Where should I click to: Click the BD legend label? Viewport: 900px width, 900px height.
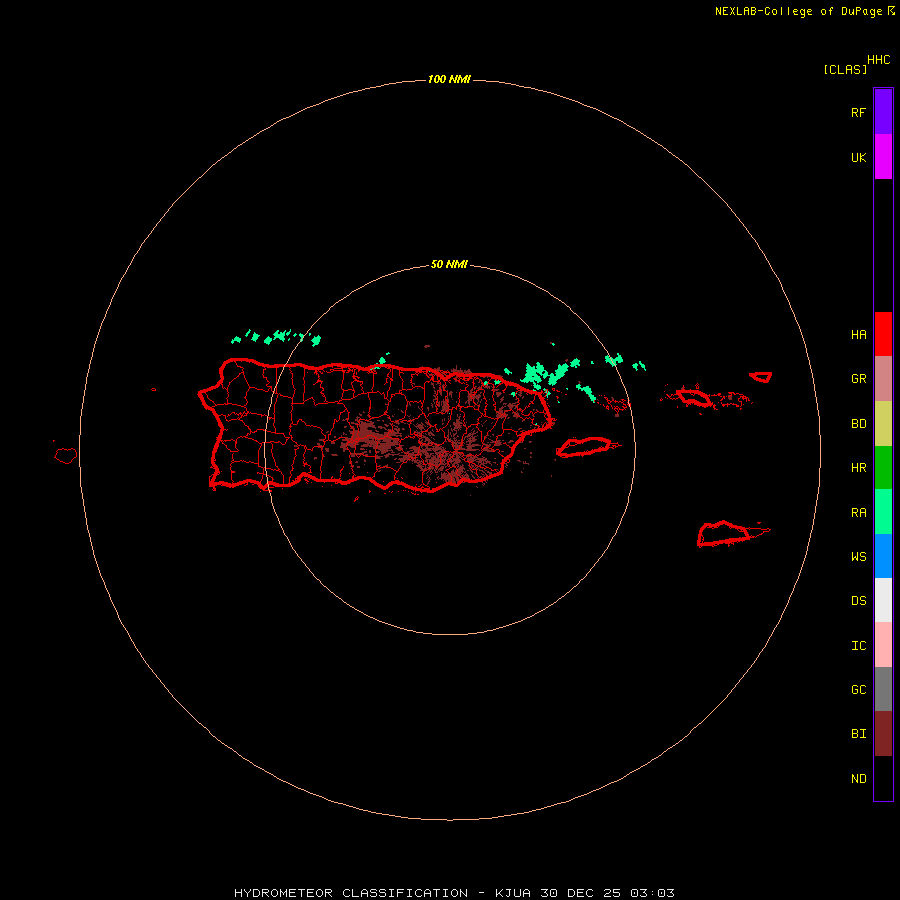point(859,424)
